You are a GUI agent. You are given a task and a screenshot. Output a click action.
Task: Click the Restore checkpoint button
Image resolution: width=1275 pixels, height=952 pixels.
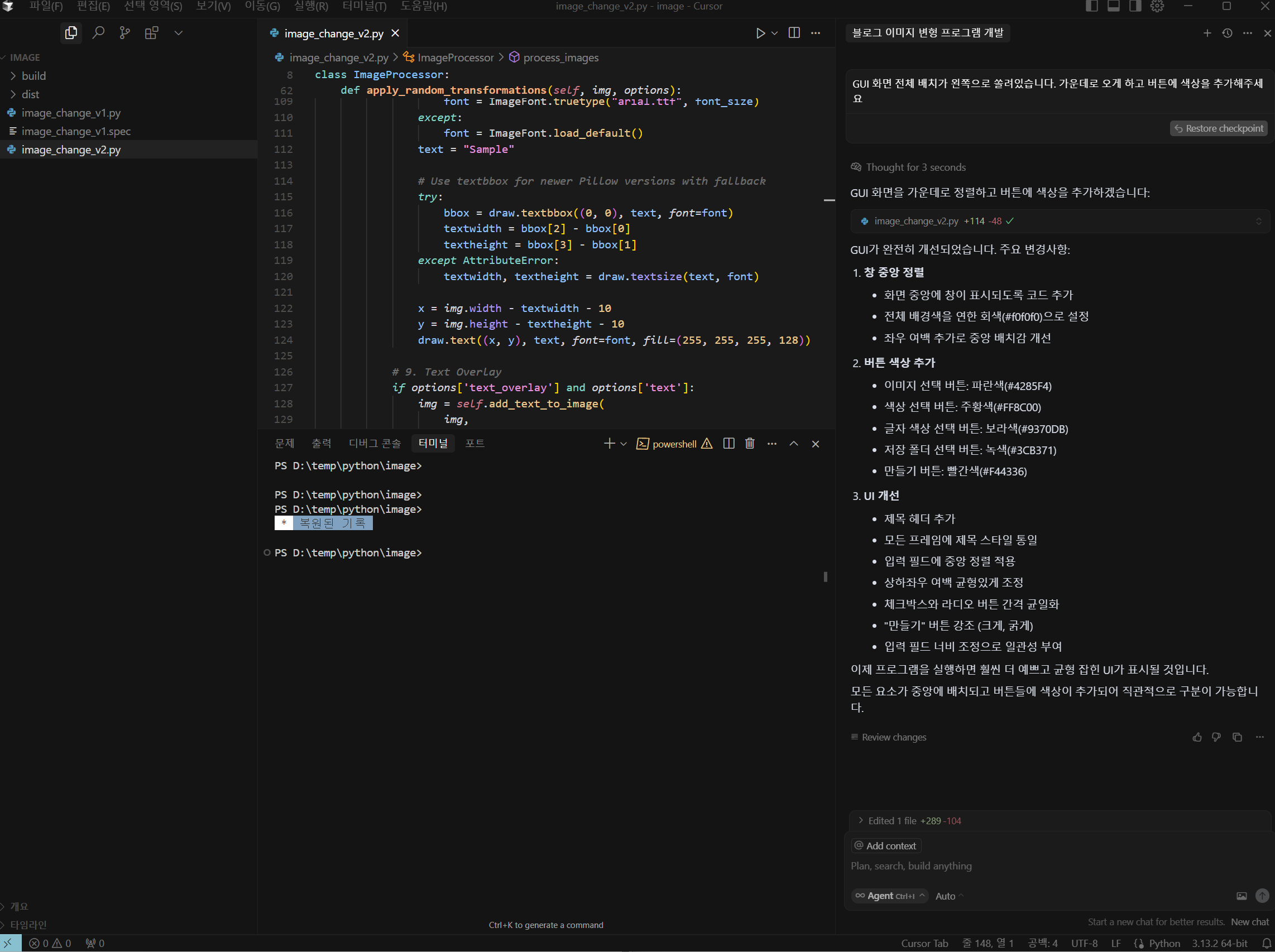1219,128
